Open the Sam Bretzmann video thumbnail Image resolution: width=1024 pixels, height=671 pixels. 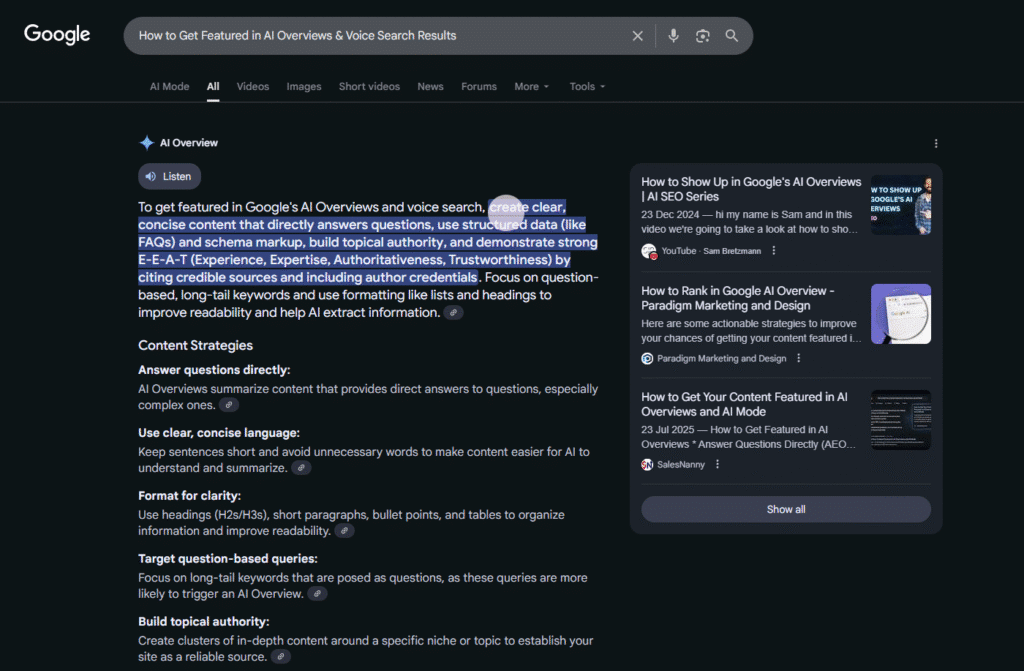pos(901,205)
